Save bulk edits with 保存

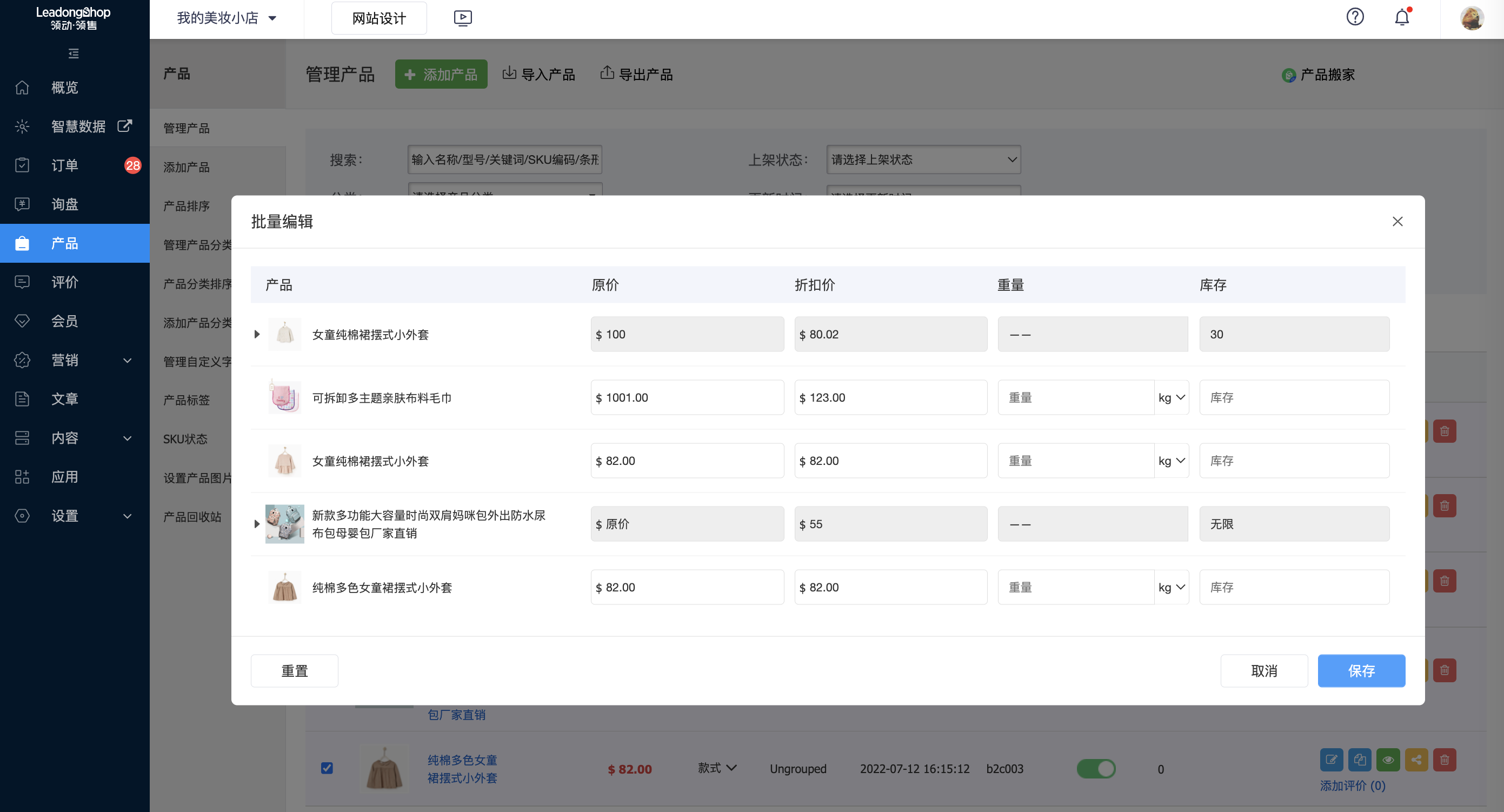point(1361,670)
